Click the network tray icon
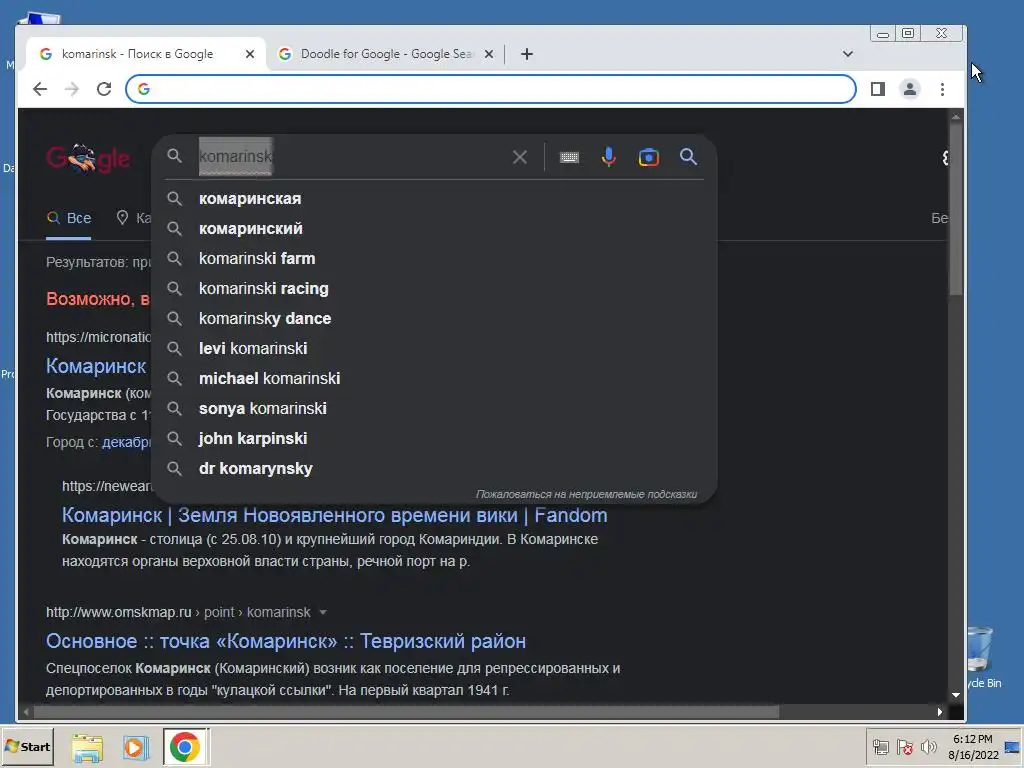The image size is (1024, 768). pyautogui.click(x=881, y=746)
